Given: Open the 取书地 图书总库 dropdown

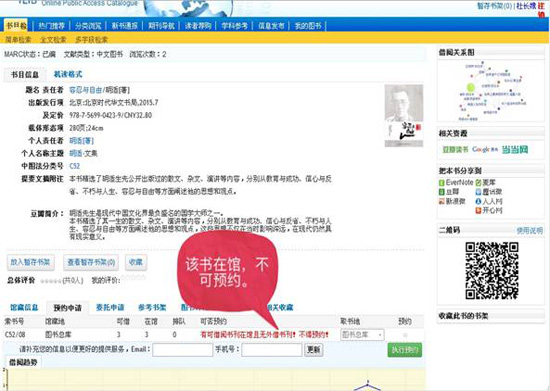Looking at the screenshot, I should (362, 335).
